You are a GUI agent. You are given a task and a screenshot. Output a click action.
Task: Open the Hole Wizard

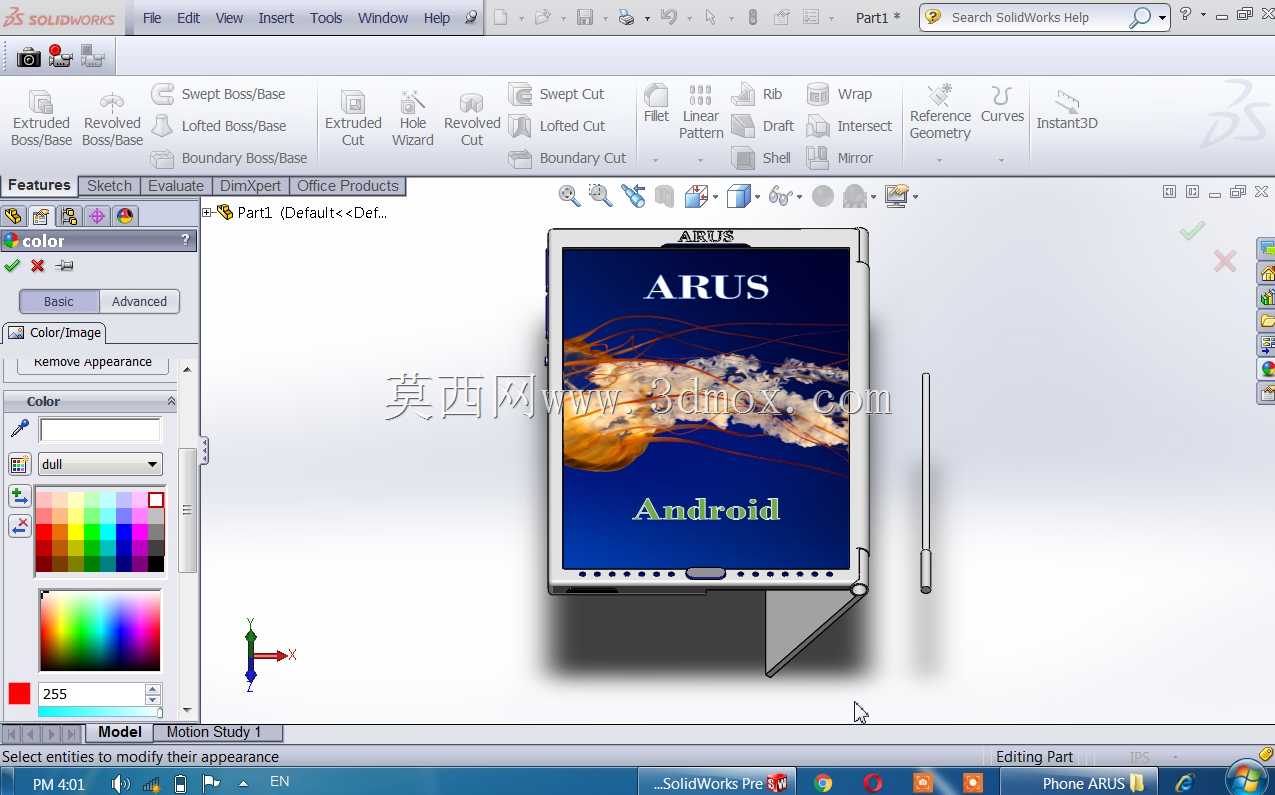pyautogui.click(x=412, y=118)
